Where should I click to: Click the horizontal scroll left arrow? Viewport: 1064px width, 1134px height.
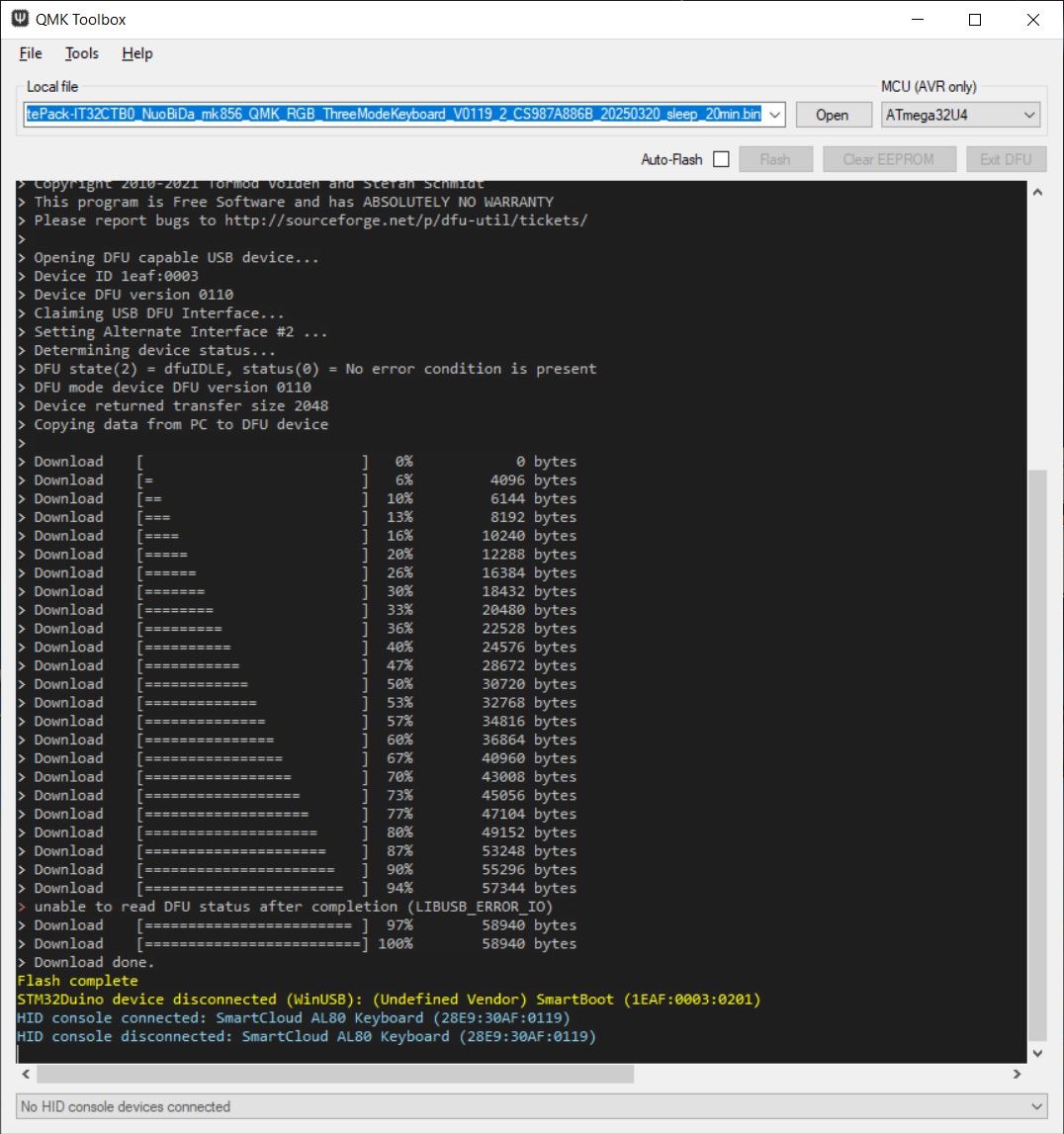(x=26, y=1074)
